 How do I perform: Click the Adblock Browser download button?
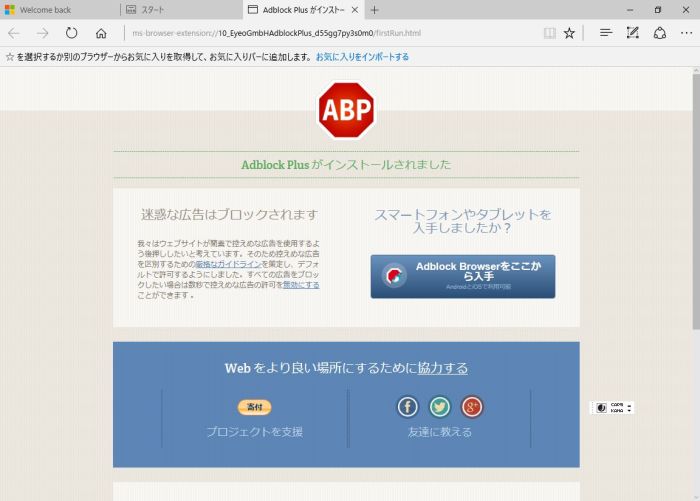(462, 276)
